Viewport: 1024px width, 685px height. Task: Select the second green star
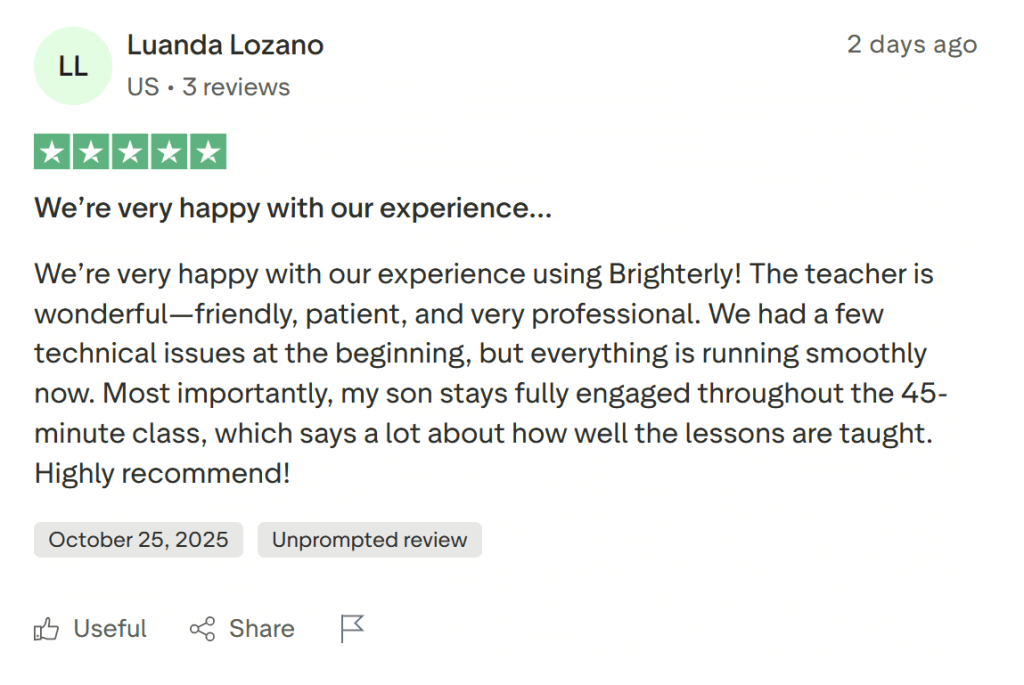click(x=91, y=151)
